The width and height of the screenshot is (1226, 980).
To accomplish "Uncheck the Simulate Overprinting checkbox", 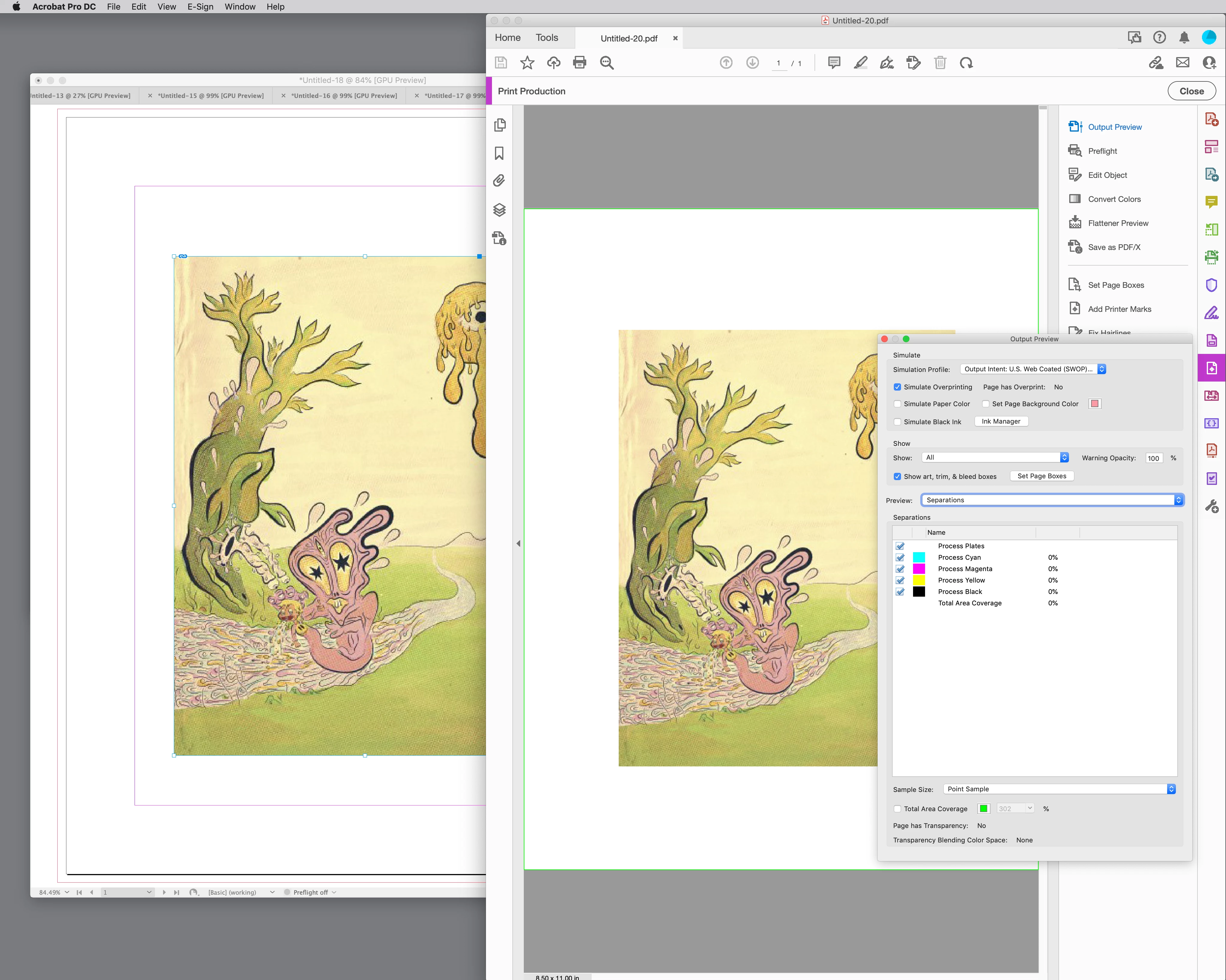I will coord(897,387).
